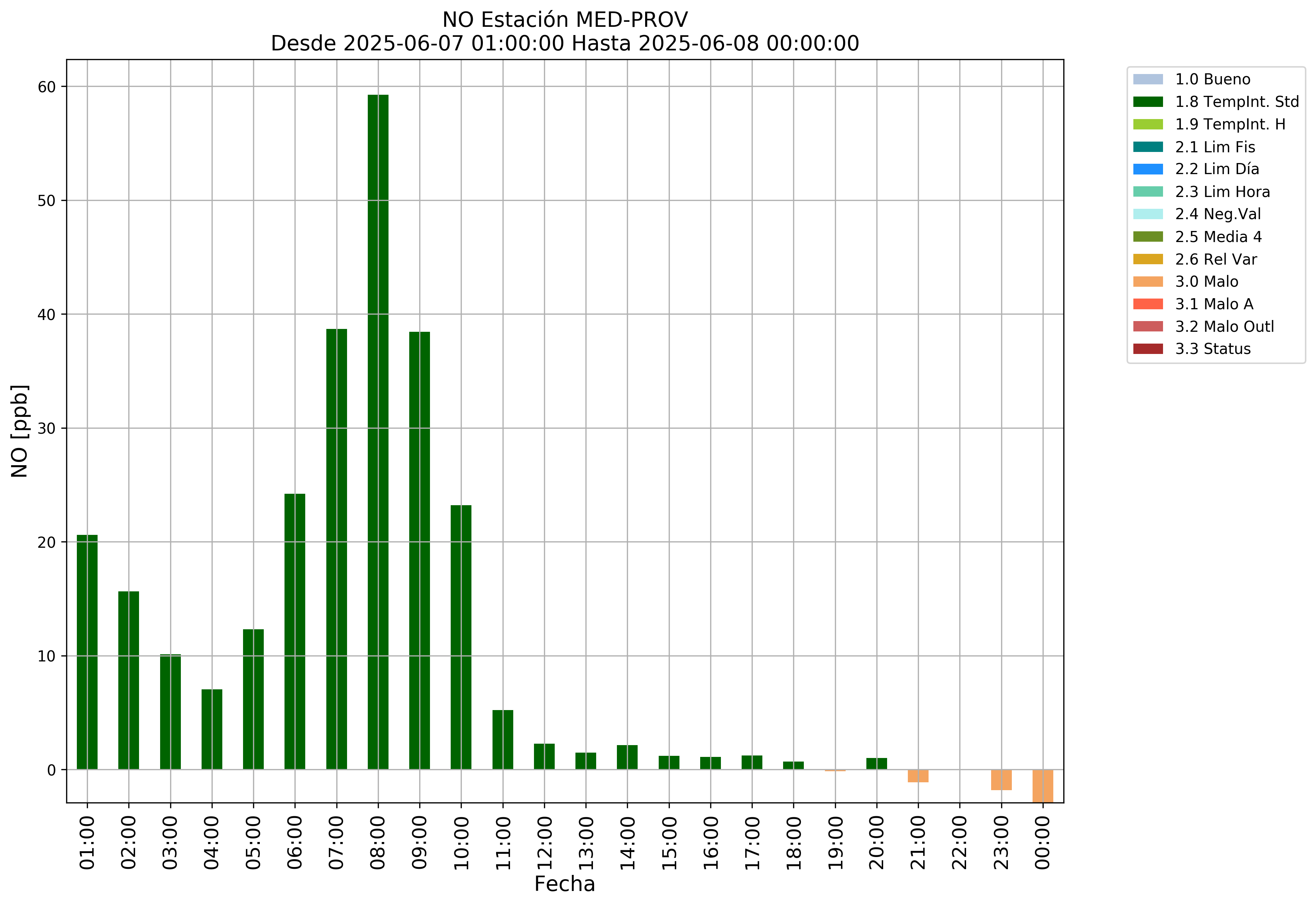Image resolution: width=1316 pixels, height=906 pixels.
Task: Click the 2.4 Neg.Val legend label
Action: point(1218,214)
